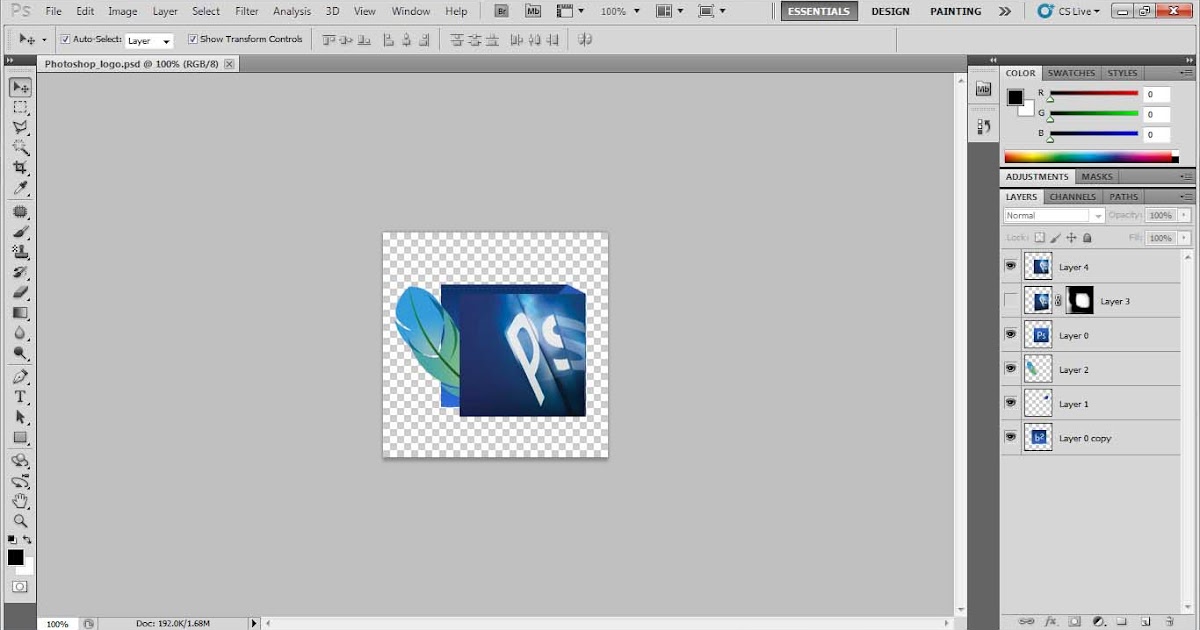Select the Zoom tool
Screen dimensions: 1200x630
(20, 521)
